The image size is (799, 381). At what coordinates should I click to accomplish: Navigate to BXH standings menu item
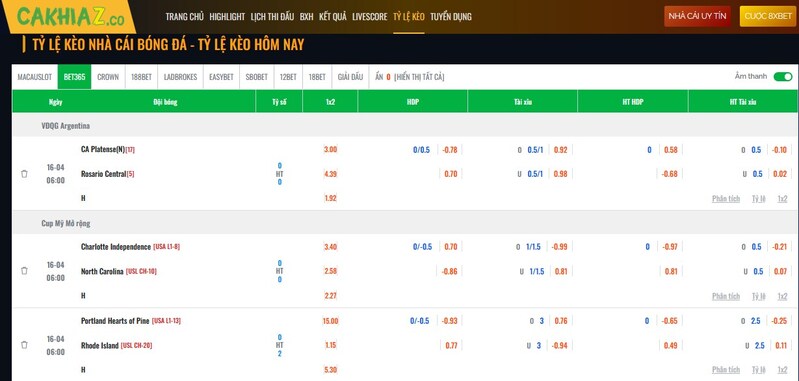[x=307, y=17]
